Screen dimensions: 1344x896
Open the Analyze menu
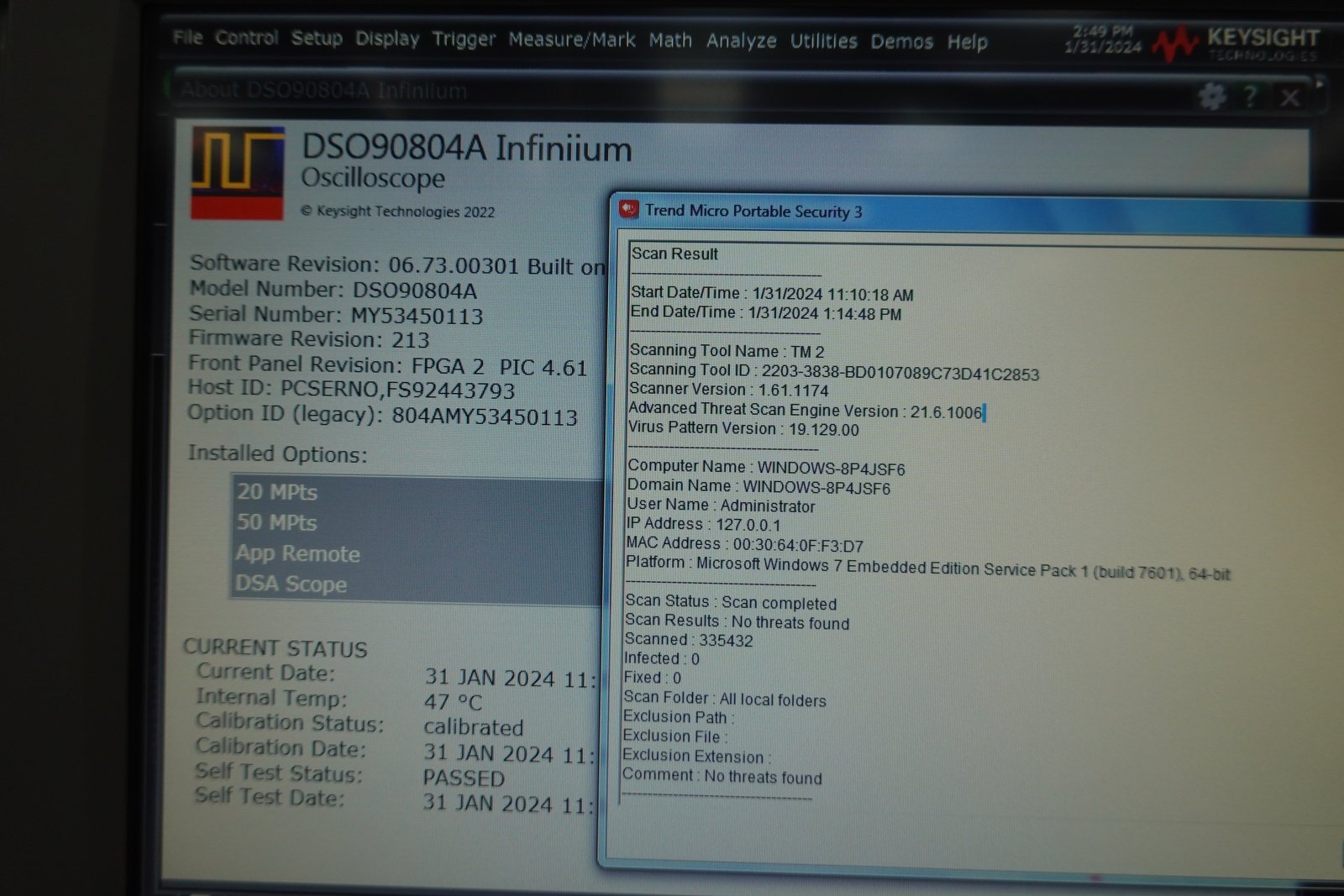pos(741,40)
